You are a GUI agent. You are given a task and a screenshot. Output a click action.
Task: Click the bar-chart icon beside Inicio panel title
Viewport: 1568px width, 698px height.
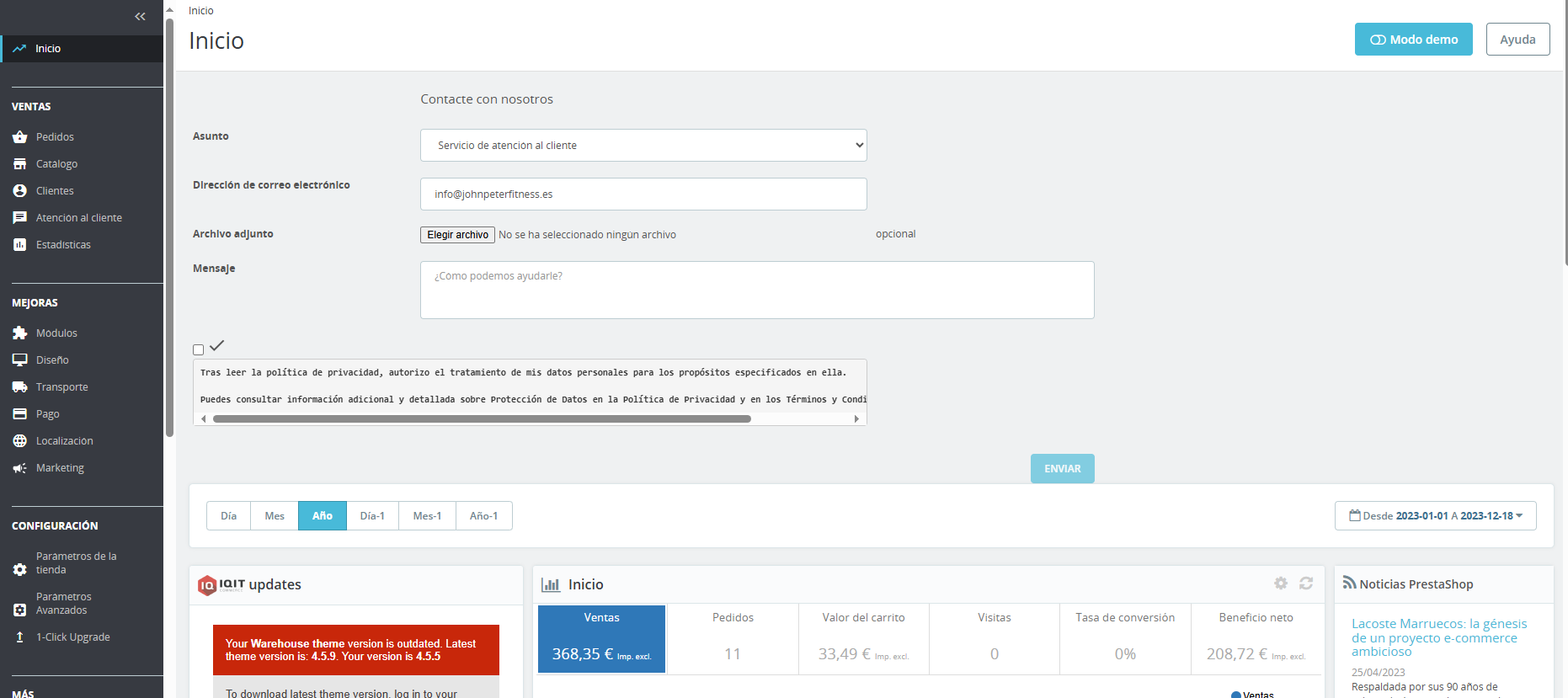pos(551,584)
